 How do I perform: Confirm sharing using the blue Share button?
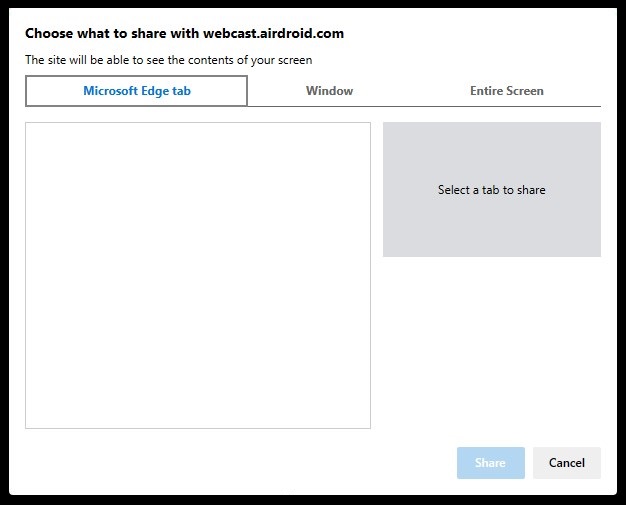click(491, 463)
